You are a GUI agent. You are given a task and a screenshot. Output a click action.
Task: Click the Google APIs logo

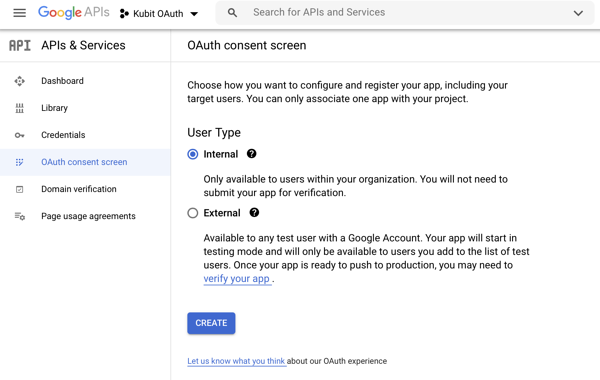73,13
